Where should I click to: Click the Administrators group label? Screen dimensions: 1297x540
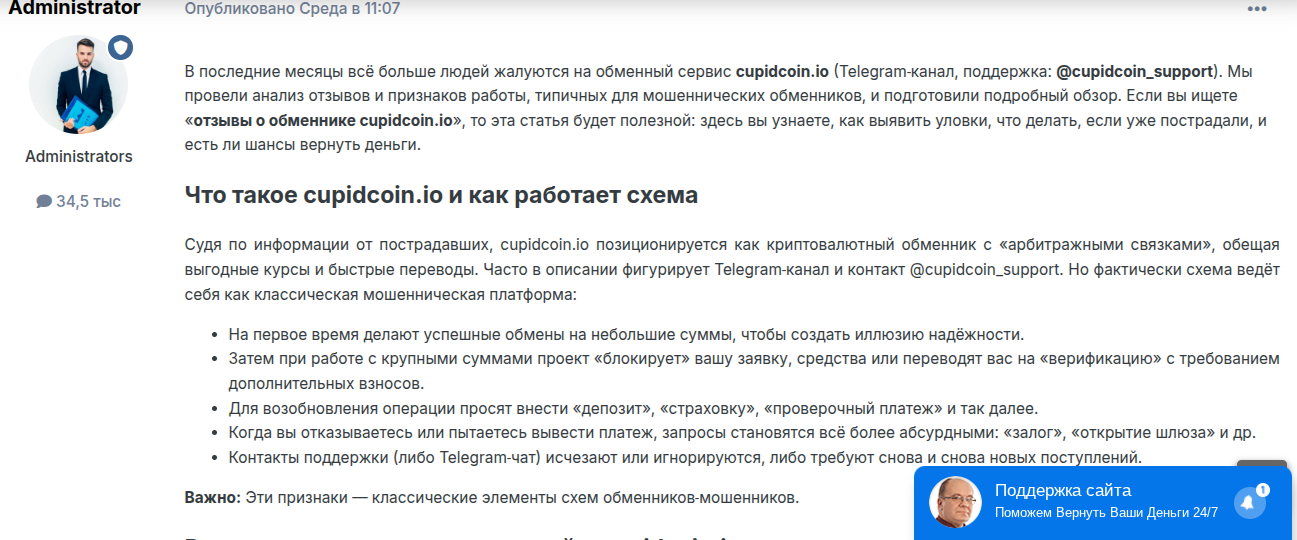pos(79,157)
